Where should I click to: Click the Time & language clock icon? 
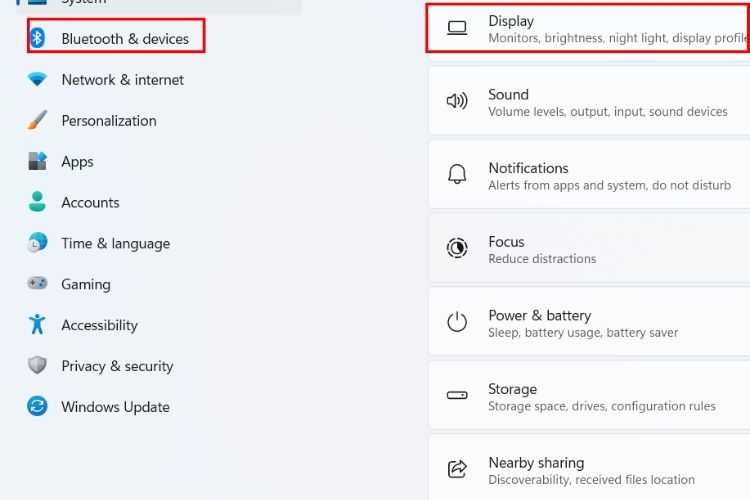coord(37,243)
